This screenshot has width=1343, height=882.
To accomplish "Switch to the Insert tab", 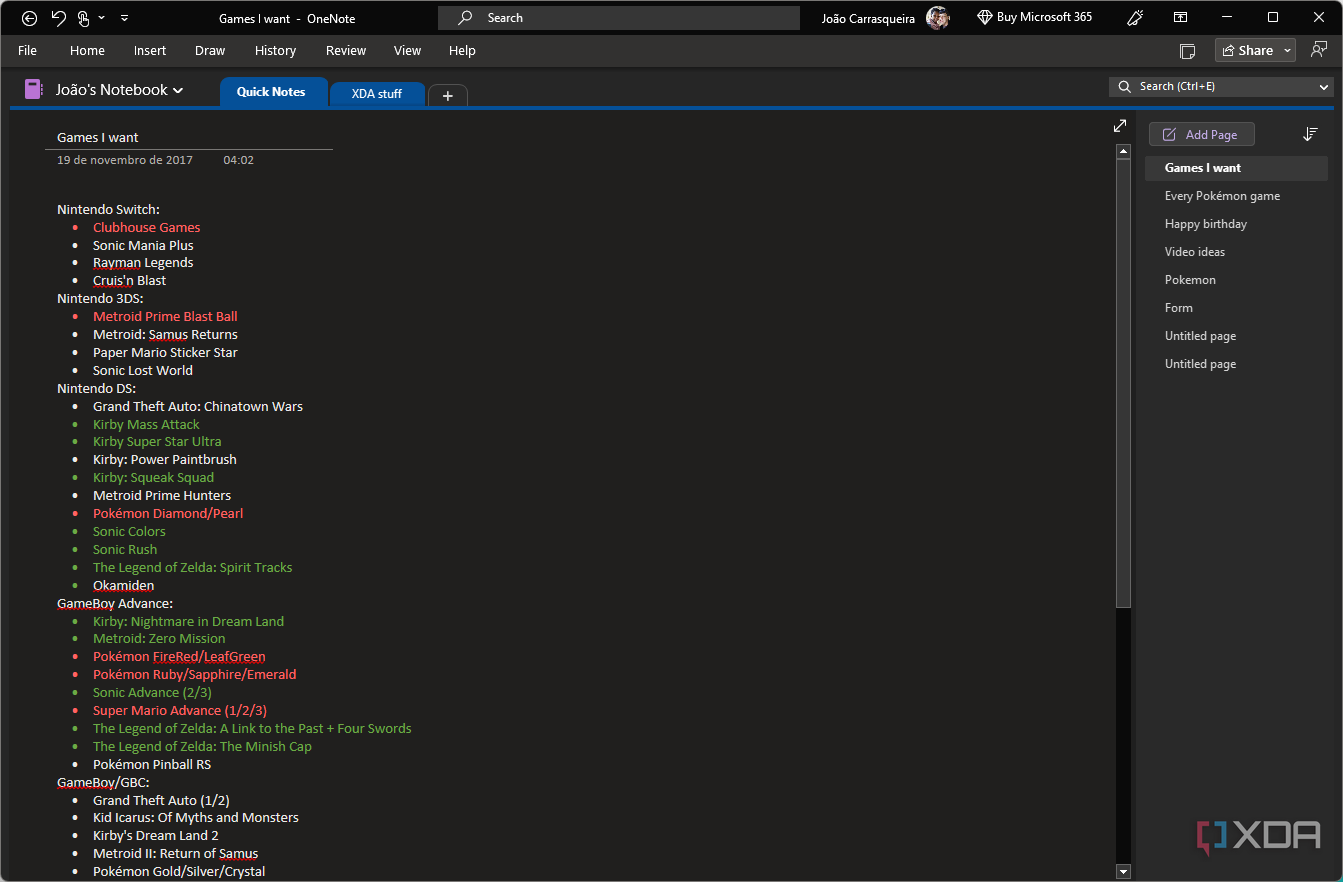I will click(150, 51).
